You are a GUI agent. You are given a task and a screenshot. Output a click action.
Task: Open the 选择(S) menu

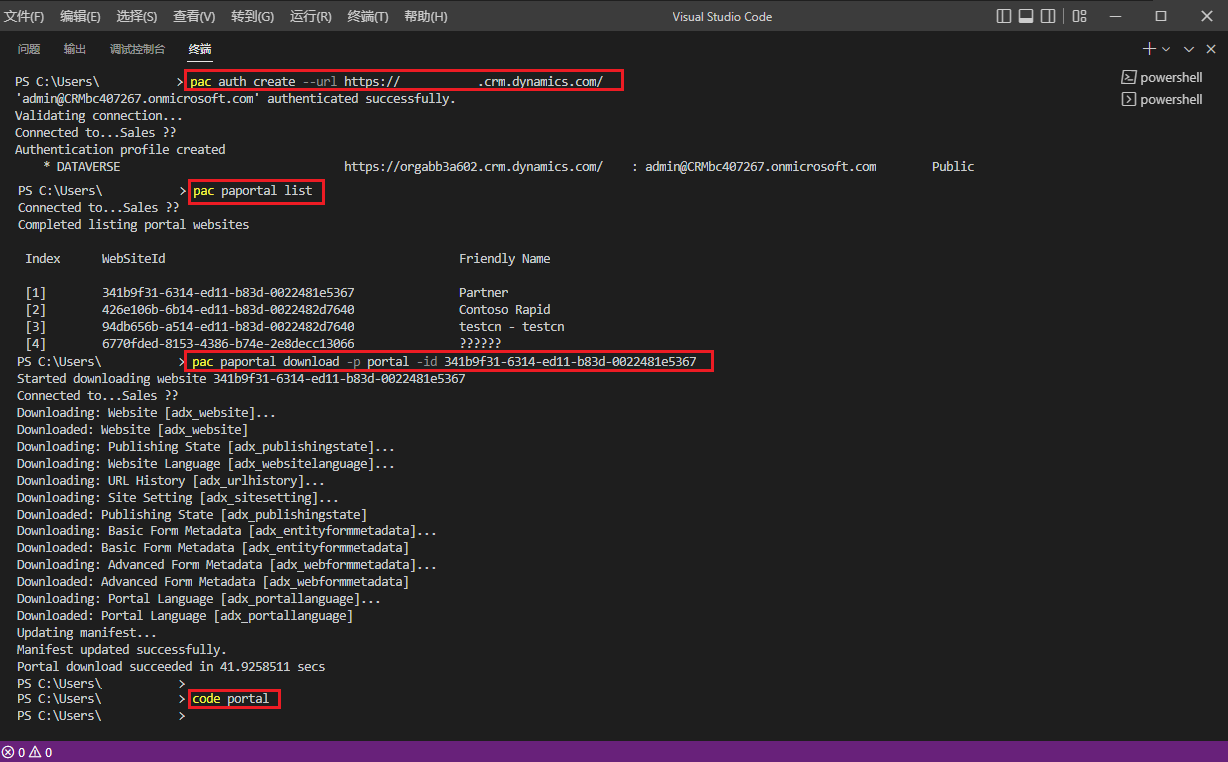(137, 16)
